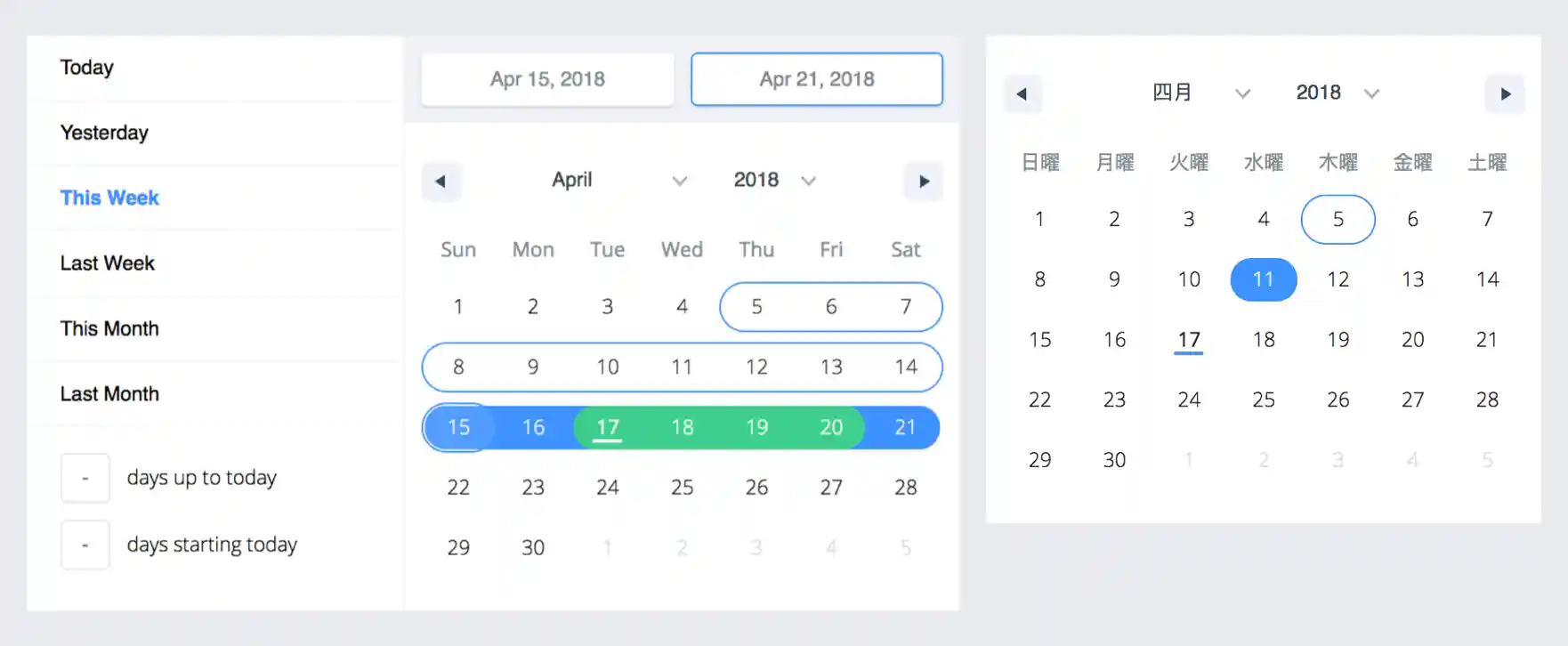This screenshot has width=1568, height=646.
Task: Go to previous month in April calendar
Action: click(x=440, y=182)
